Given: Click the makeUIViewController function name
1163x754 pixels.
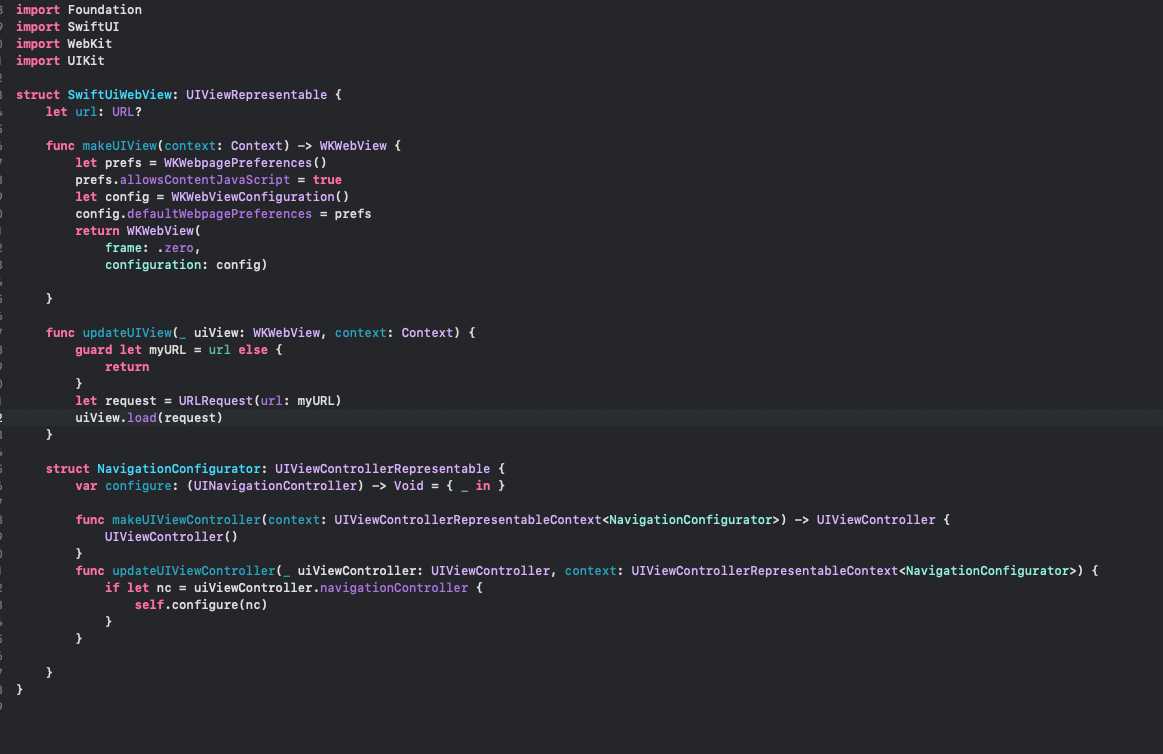Looking at the screenshot, I should point(171,520).
